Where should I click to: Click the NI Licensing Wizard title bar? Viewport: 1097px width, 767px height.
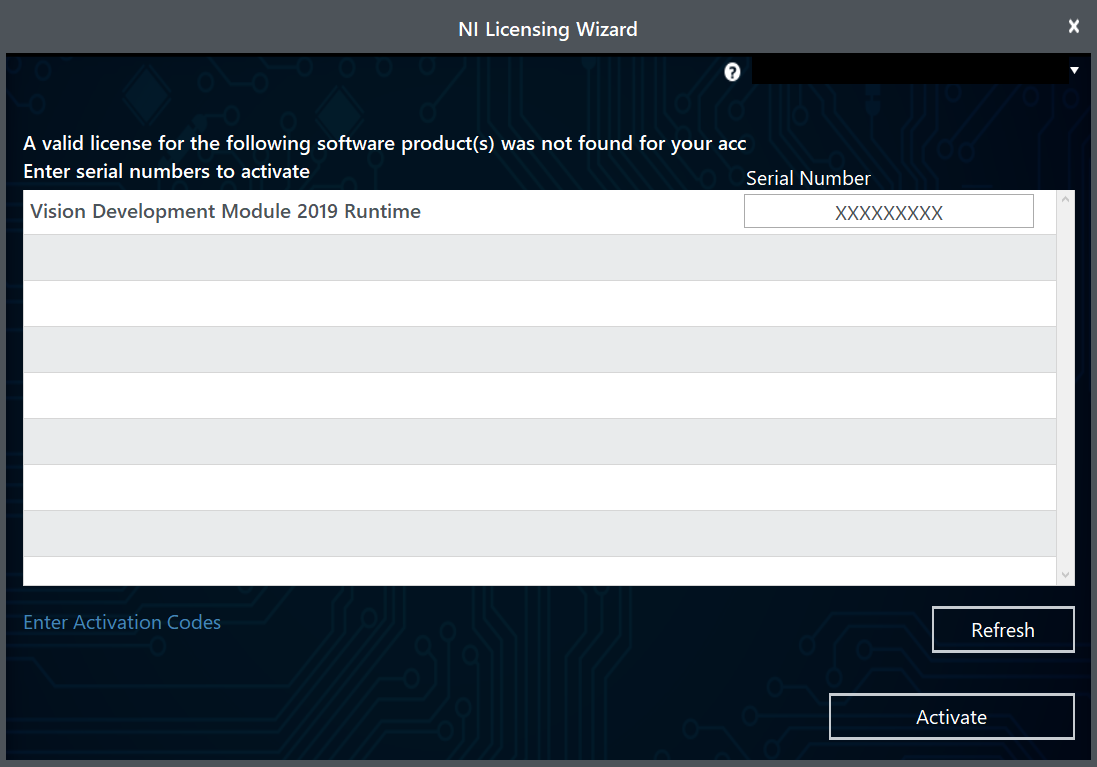coord(548,29)
